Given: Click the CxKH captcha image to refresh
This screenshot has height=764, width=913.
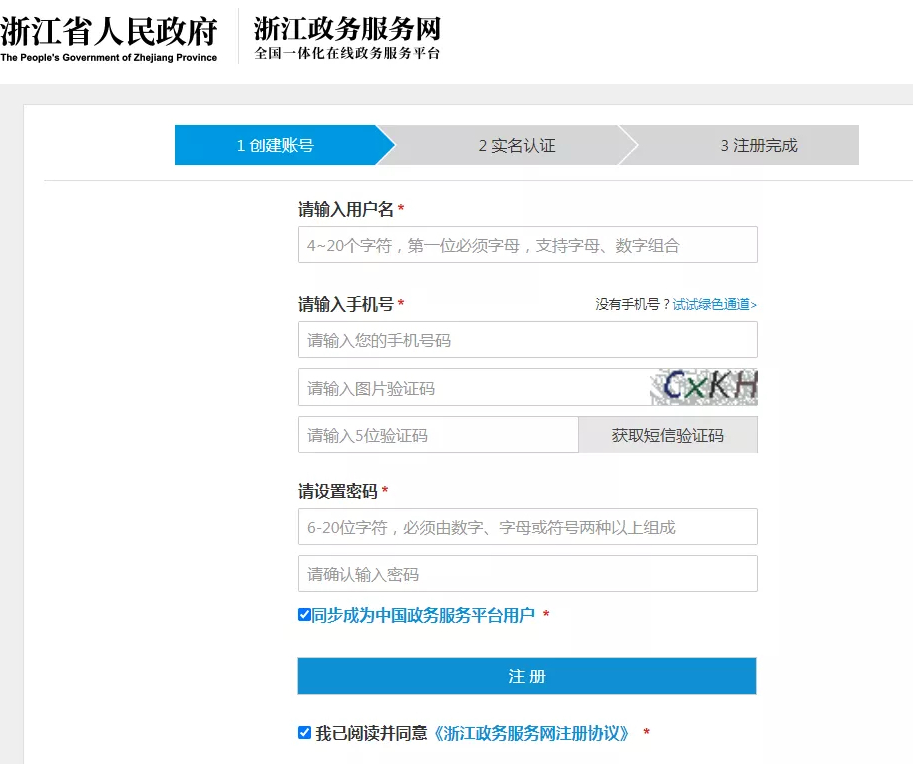Looking at the screenshot, I should [x=705, y=386].
